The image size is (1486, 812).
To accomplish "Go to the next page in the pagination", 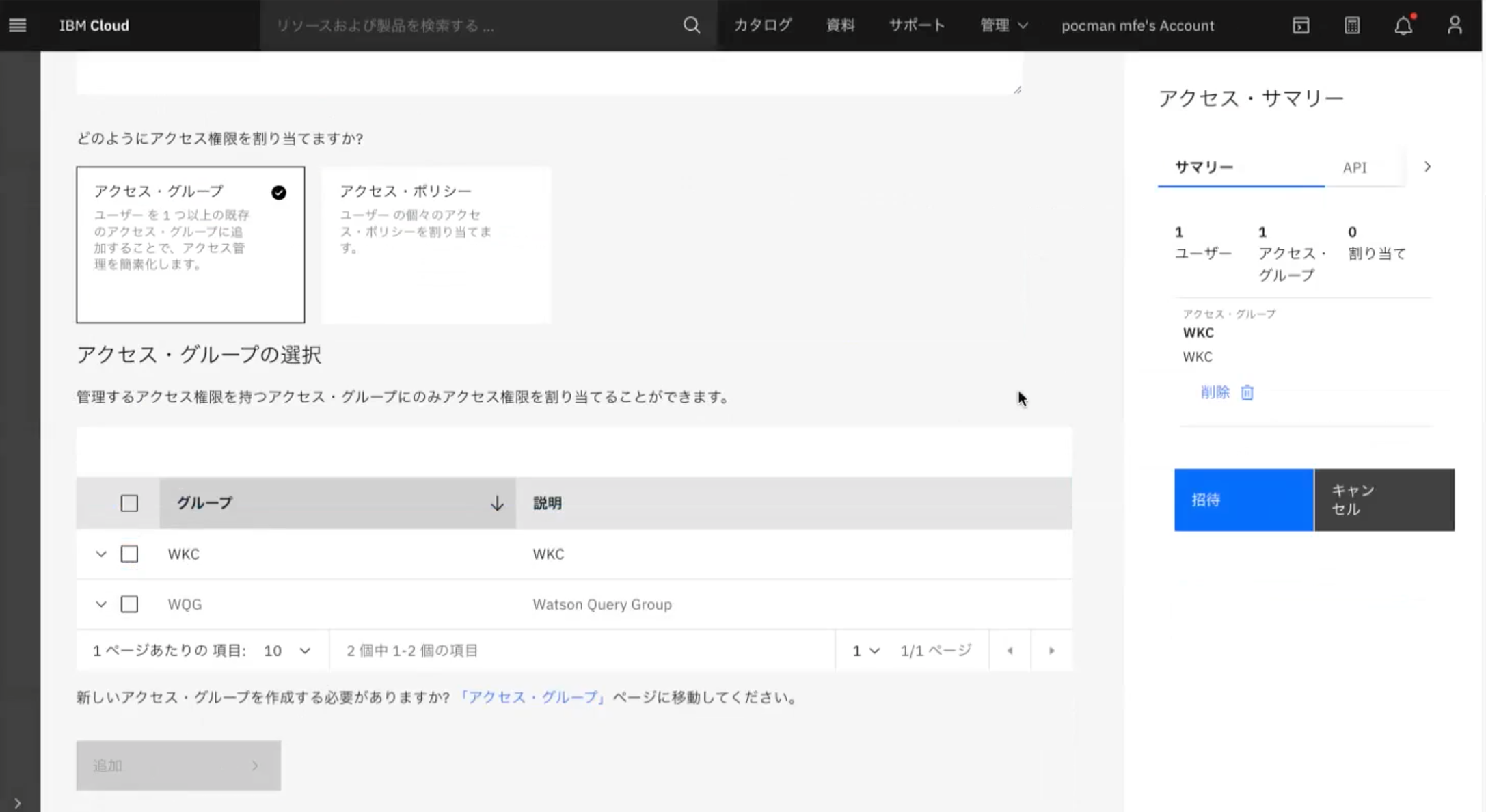I will point(1051,651).
